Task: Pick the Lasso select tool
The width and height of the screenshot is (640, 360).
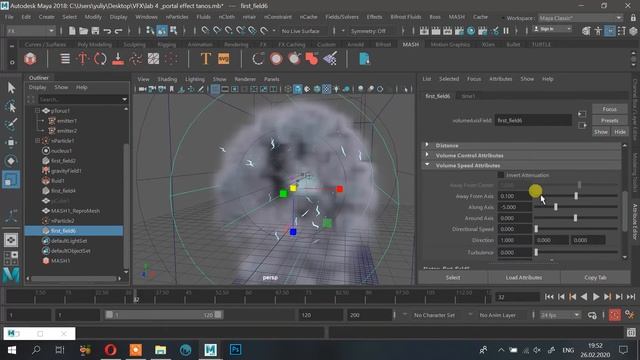Action: [x=11, y=106]
